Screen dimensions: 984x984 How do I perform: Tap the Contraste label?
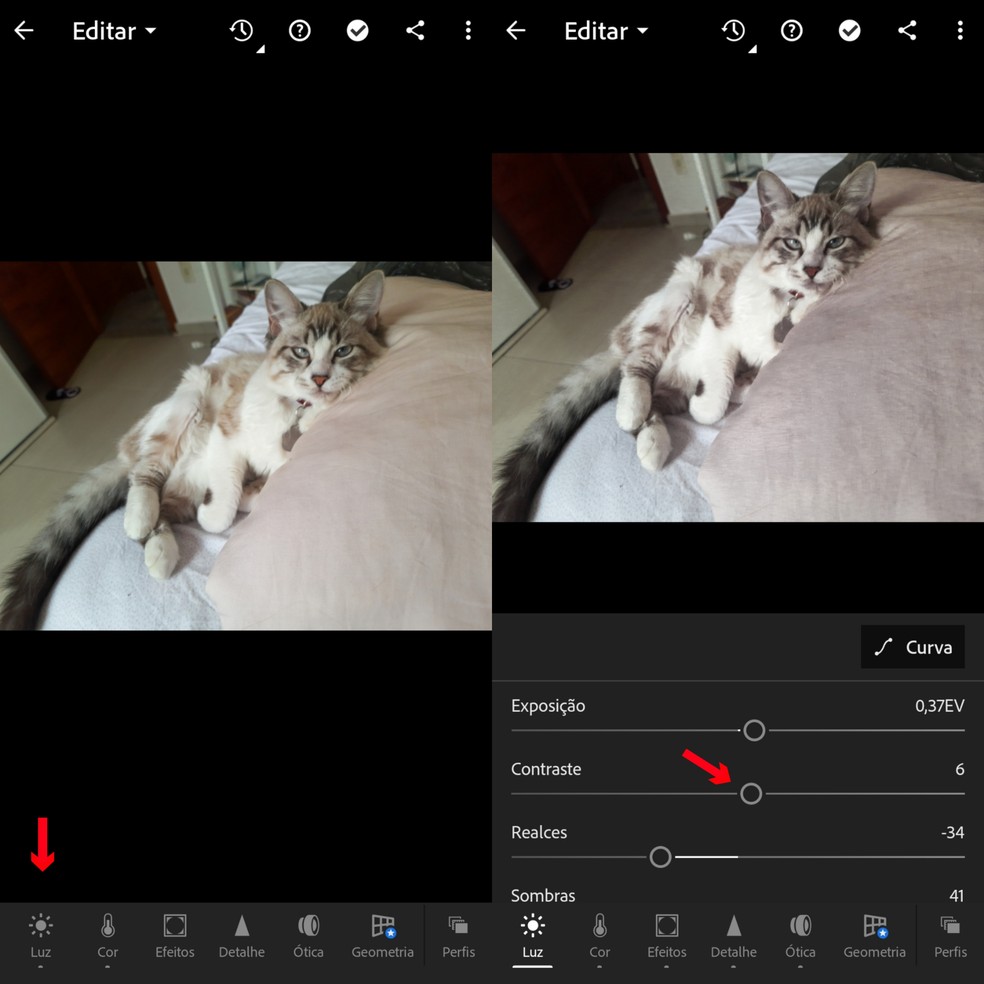pos(546,769)
